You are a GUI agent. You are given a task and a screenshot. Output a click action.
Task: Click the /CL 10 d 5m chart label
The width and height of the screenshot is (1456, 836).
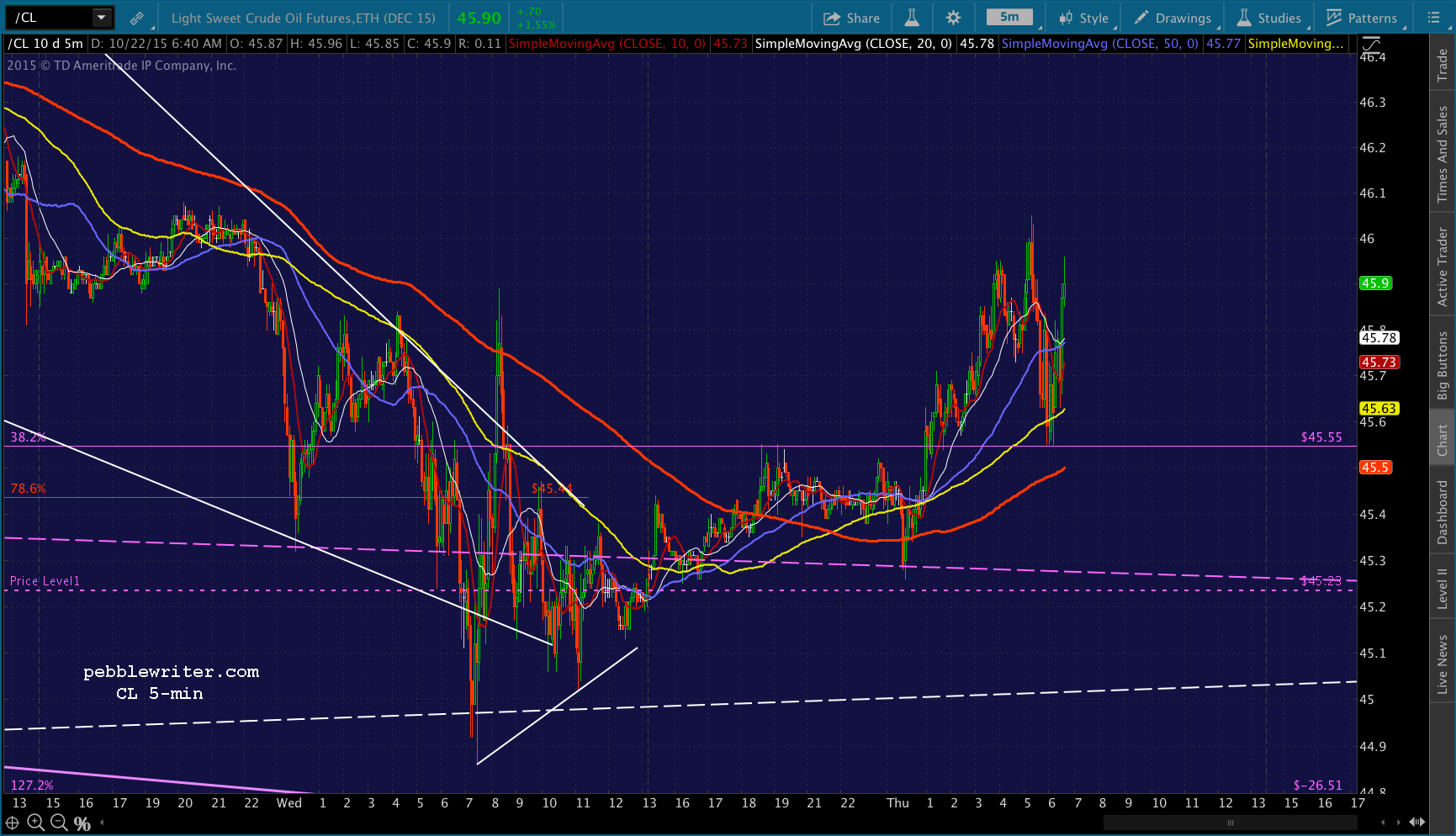(45, 44)
